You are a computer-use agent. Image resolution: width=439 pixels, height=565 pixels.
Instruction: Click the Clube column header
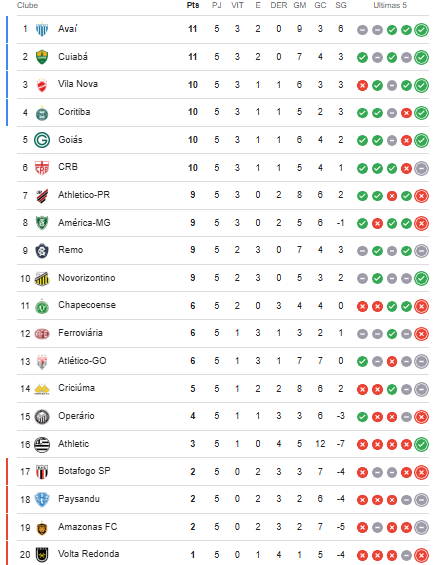click(x=27, y=5)
